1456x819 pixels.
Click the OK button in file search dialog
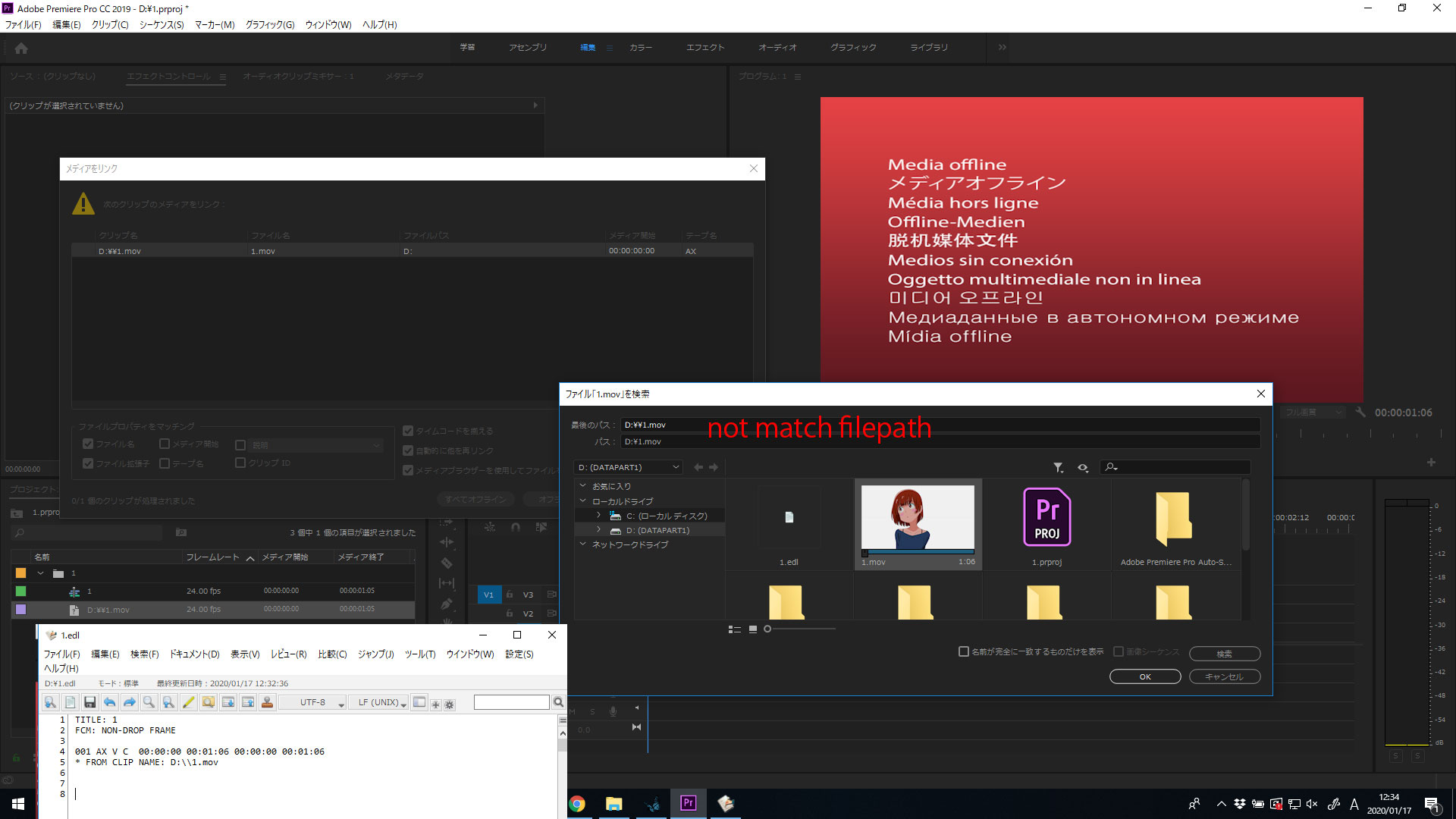1145,676
